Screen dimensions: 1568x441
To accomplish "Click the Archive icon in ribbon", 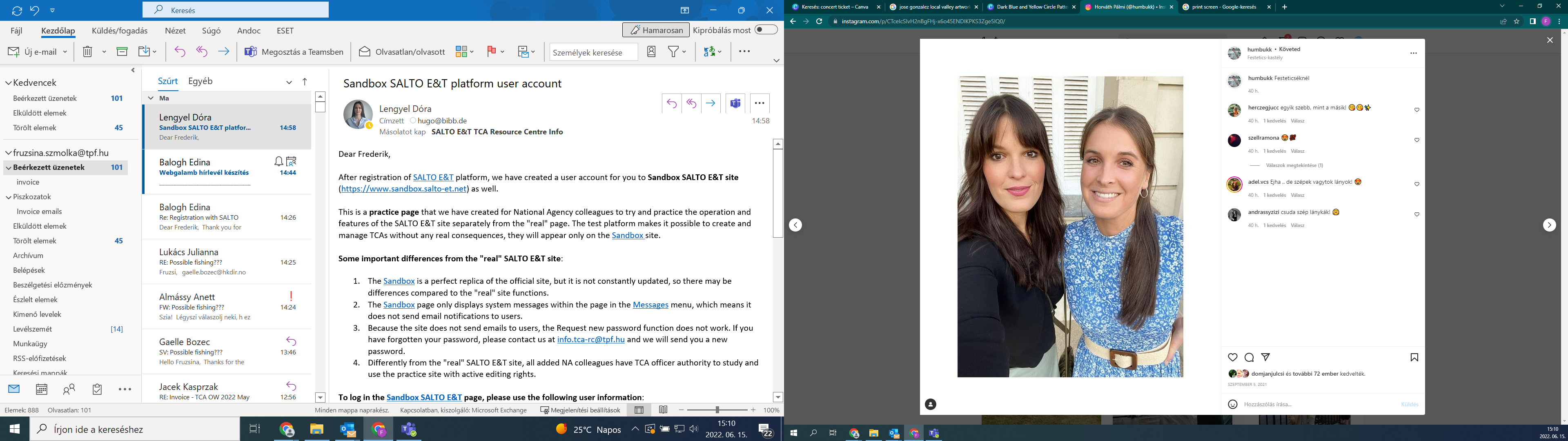I will tap(122, 52).
